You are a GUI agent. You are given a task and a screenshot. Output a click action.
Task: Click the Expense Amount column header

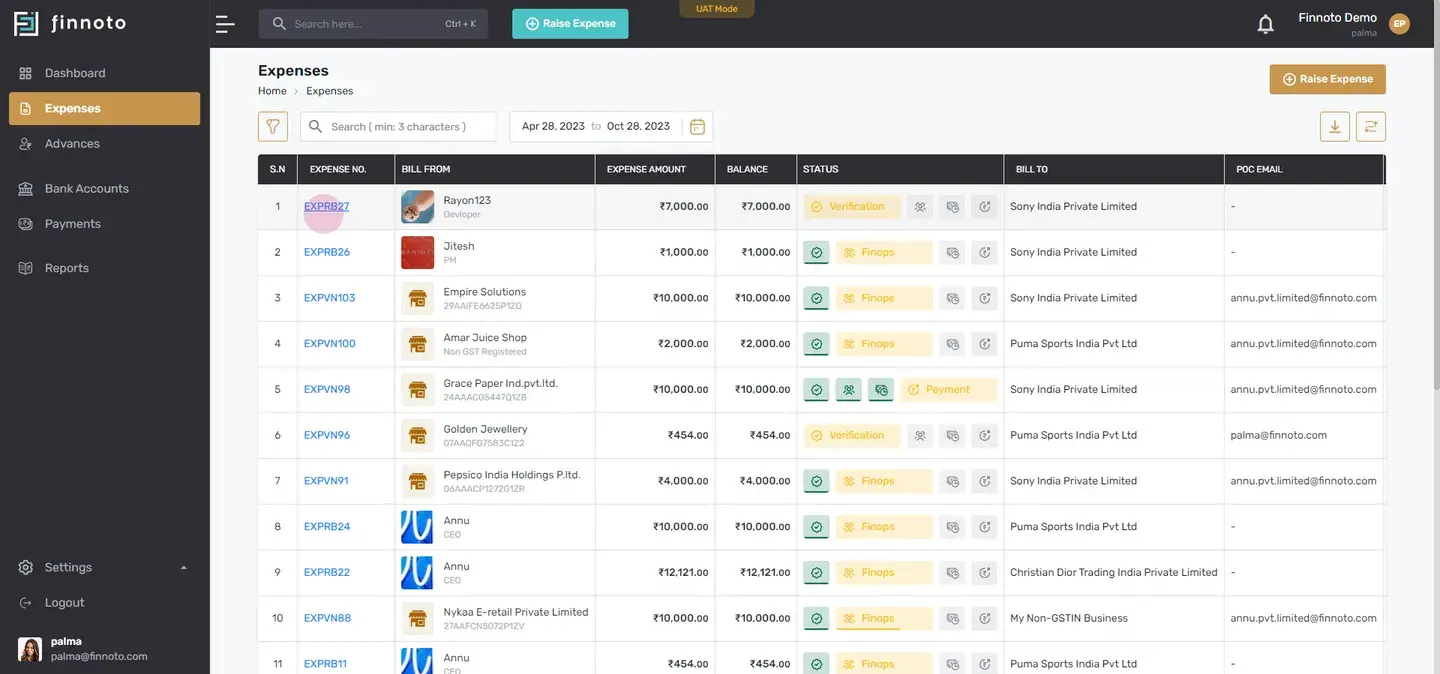(655, 170)
